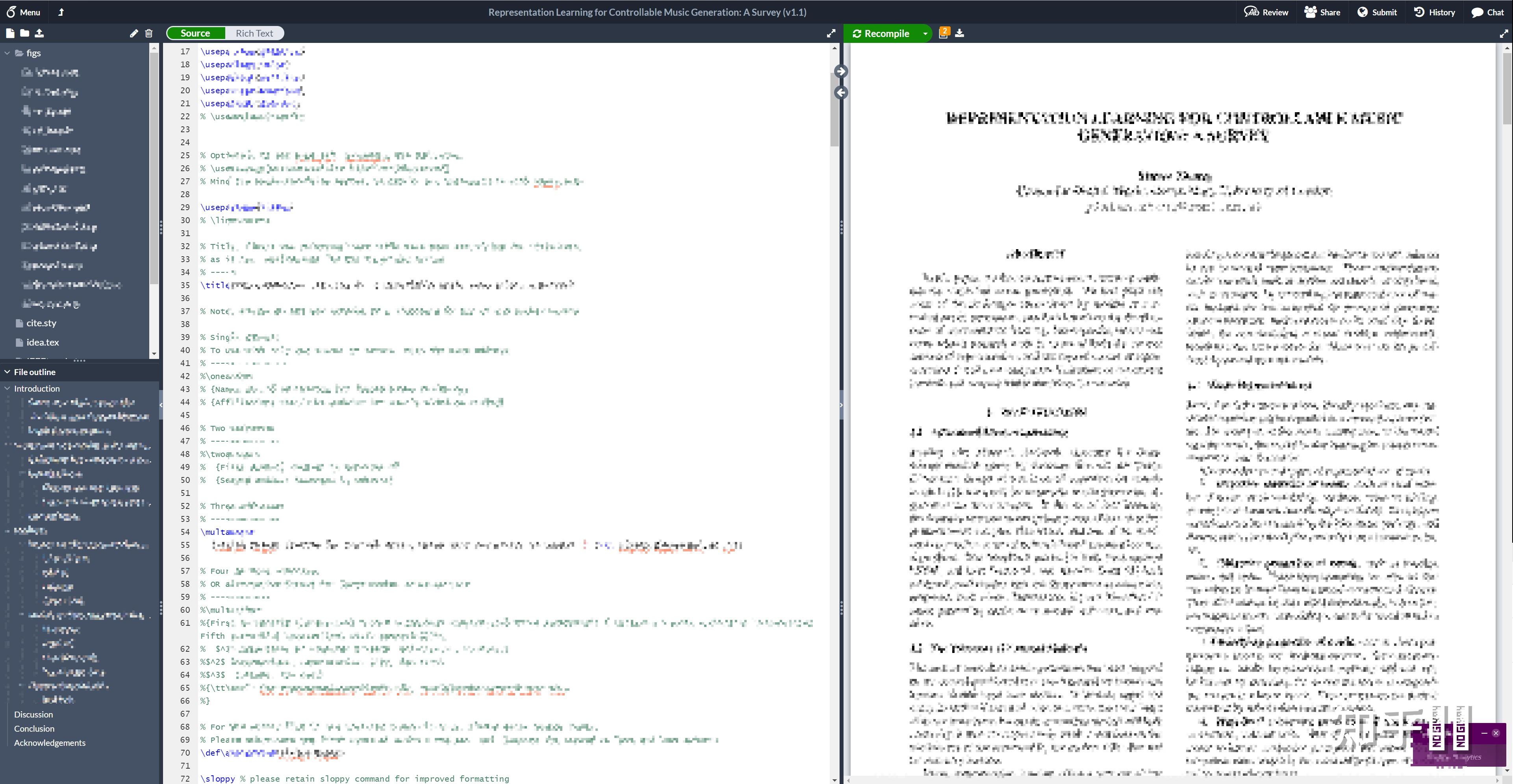Click the Share button
Viewport: 1513px width, 784px height.
point(1322,12)
